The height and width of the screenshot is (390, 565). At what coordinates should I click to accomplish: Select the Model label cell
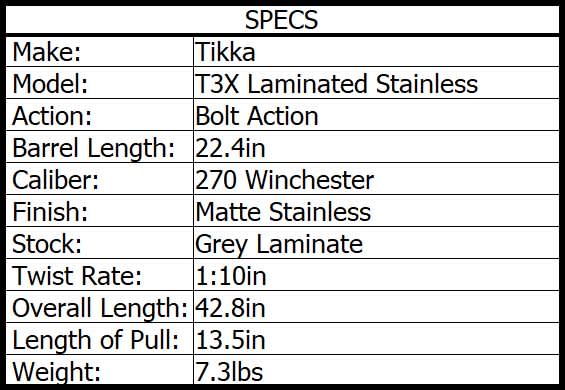(x=99, y=83)
